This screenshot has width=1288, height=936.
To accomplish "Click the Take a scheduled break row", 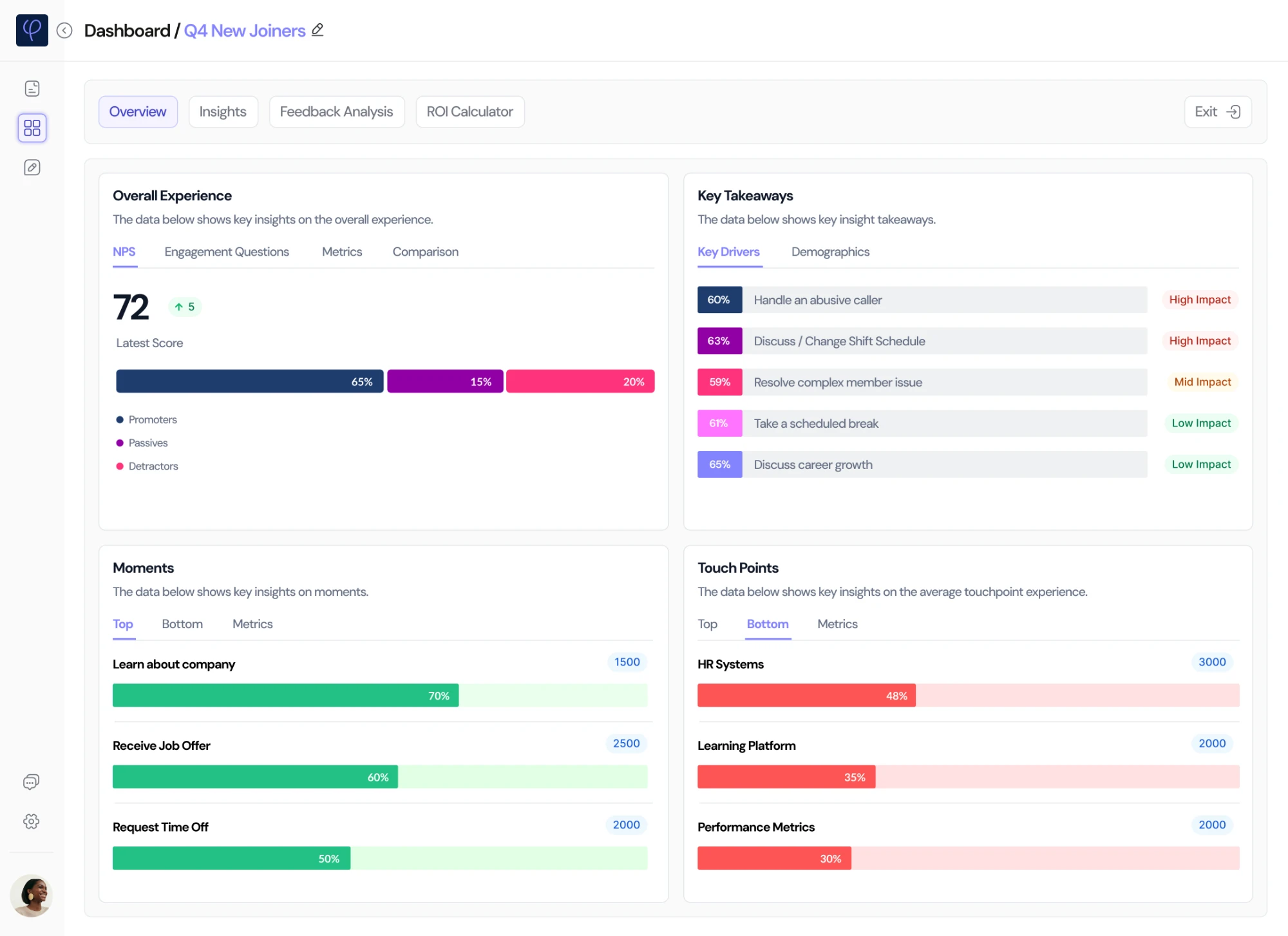I will pyautogui.click(x=922, y=424).
